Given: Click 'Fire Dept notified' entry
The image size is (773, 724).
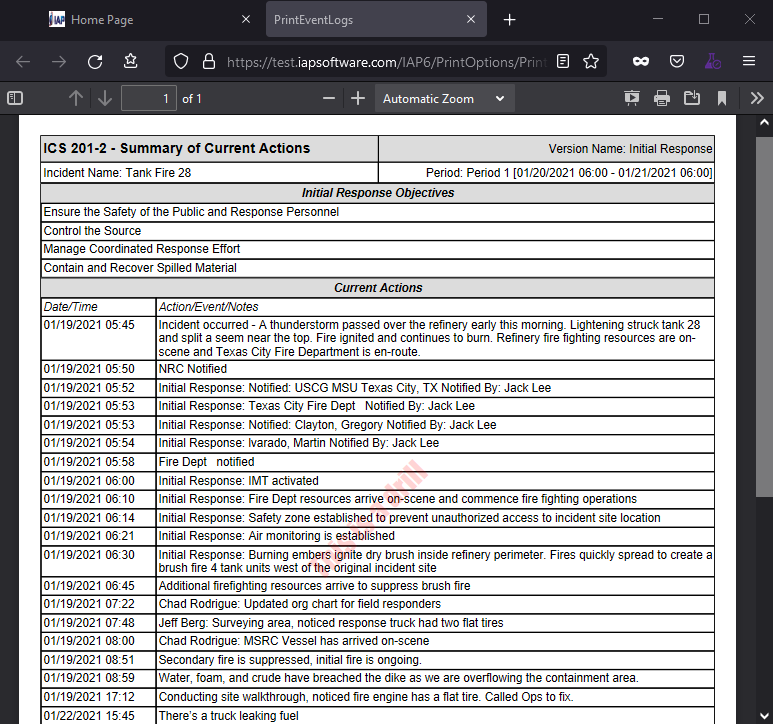Looking at the screenshot, I should (206, 462).
